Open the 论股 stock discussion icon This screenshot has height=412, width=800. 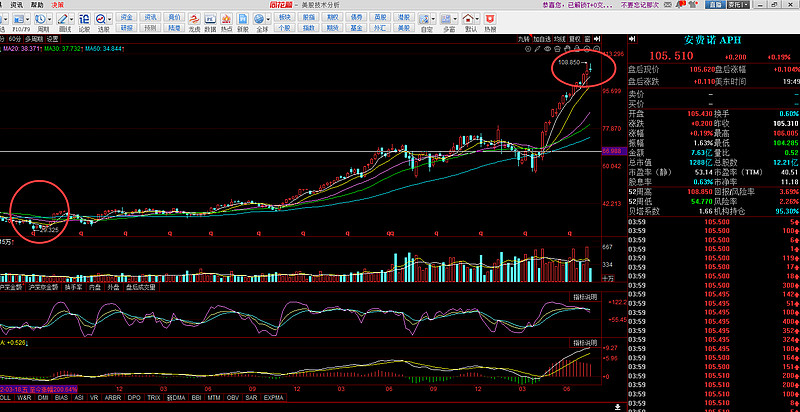(x=84, y=19)
